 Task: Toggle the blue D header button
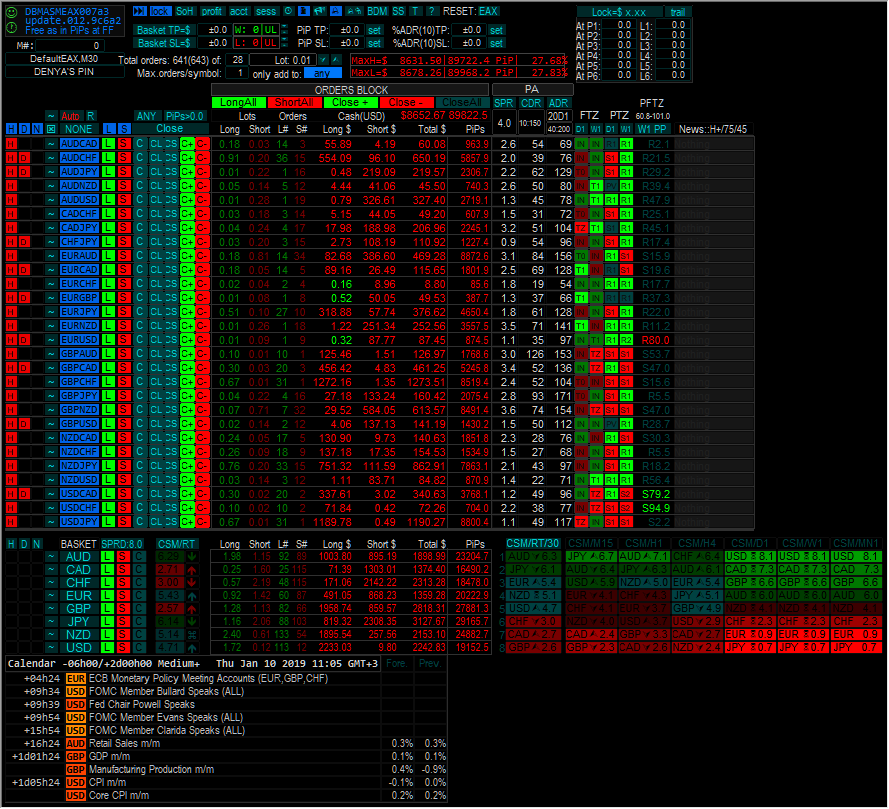tap(24, 129)
